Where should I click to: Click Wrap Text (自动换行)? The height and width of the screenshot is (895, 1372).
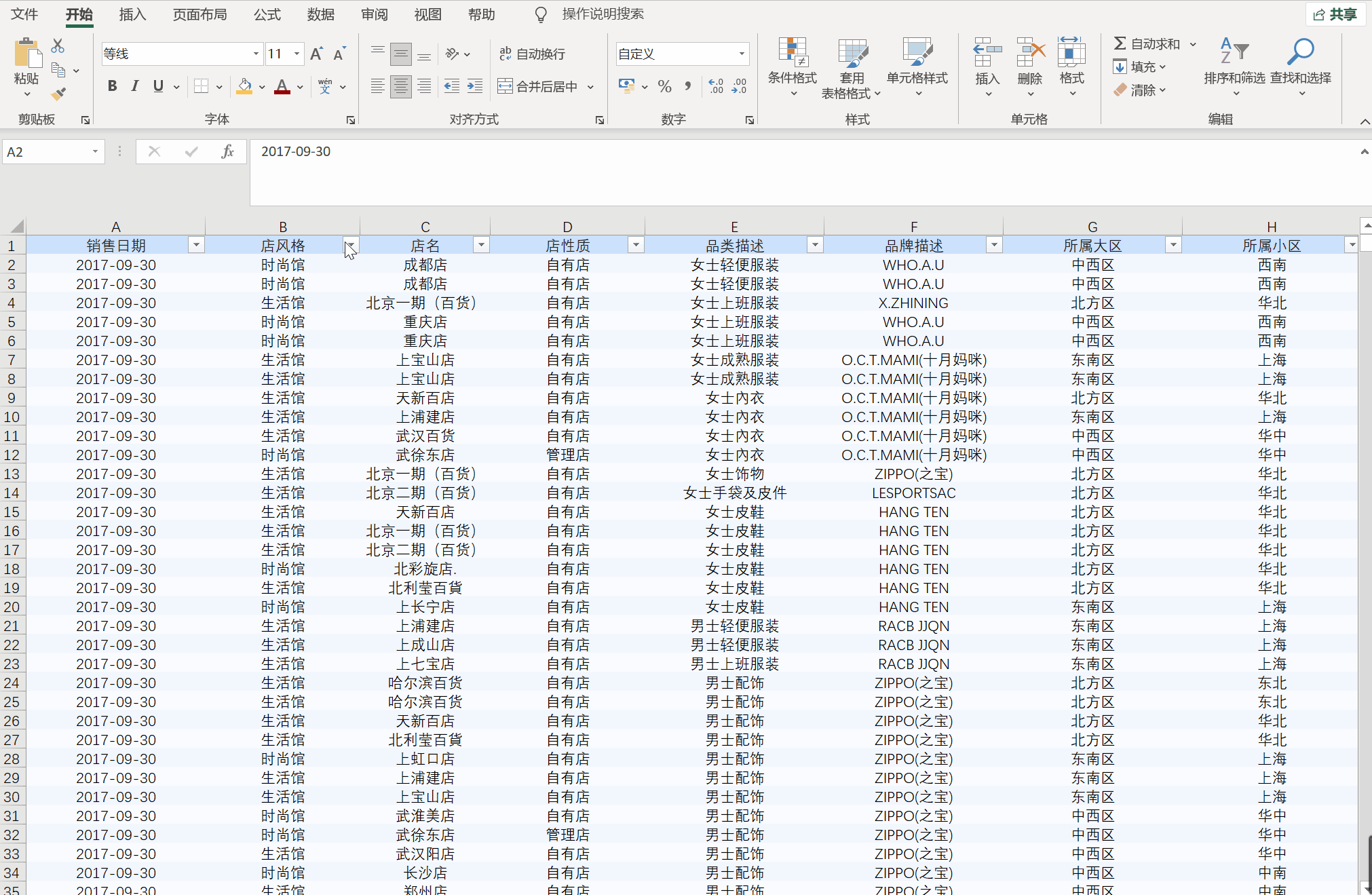click(x=533, y=54)
